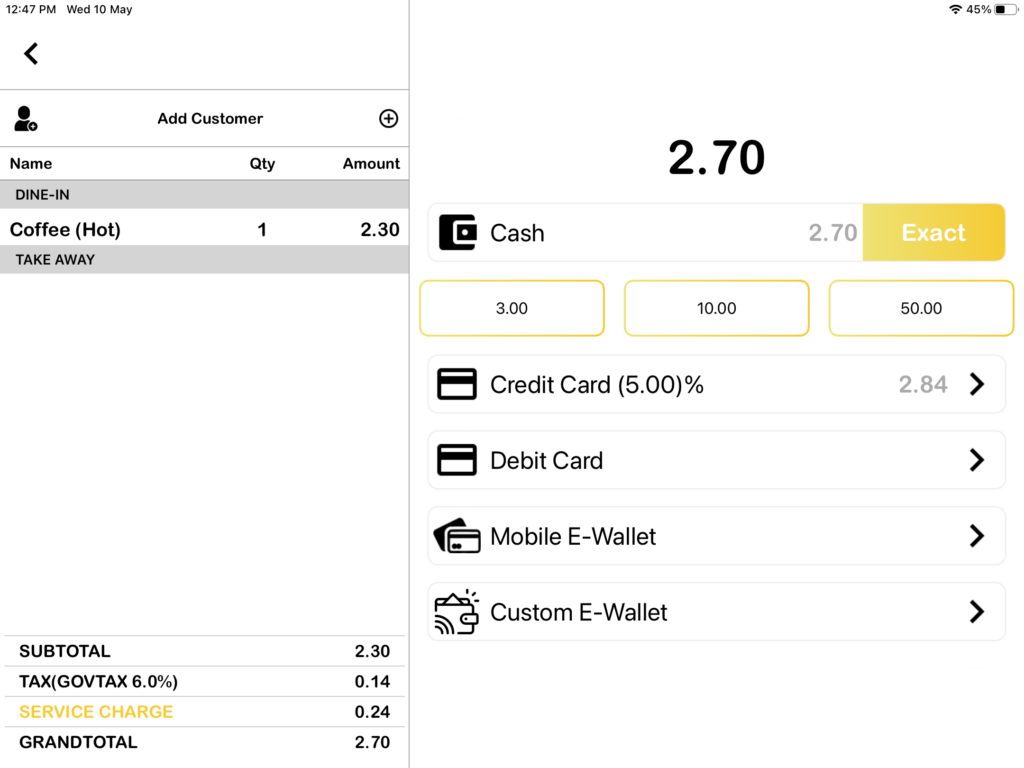
Task: Pick the 50.00 quick cash amount
Action: tap(921, 308)
